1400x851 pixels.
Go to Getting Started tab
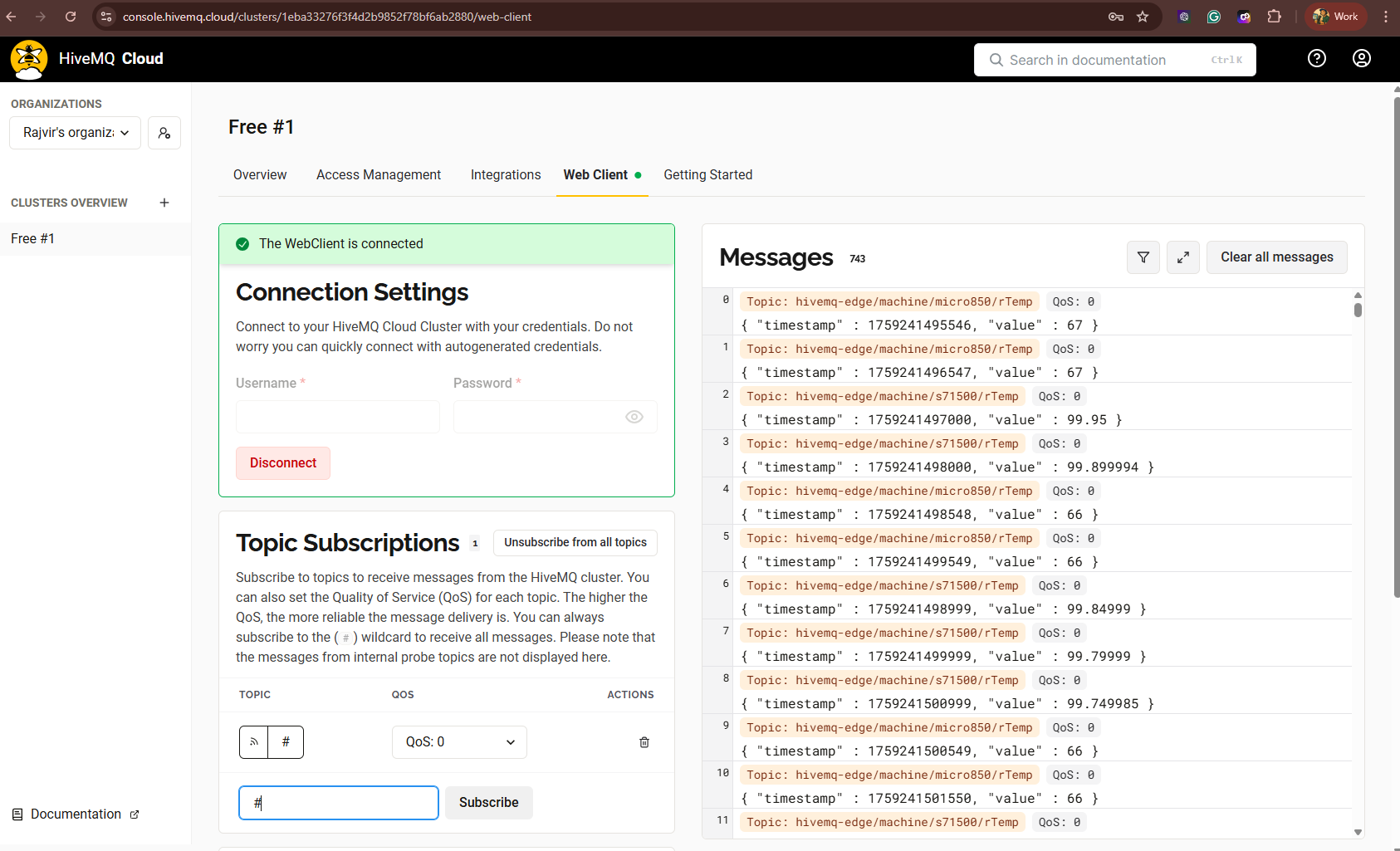tap(707, 174)
